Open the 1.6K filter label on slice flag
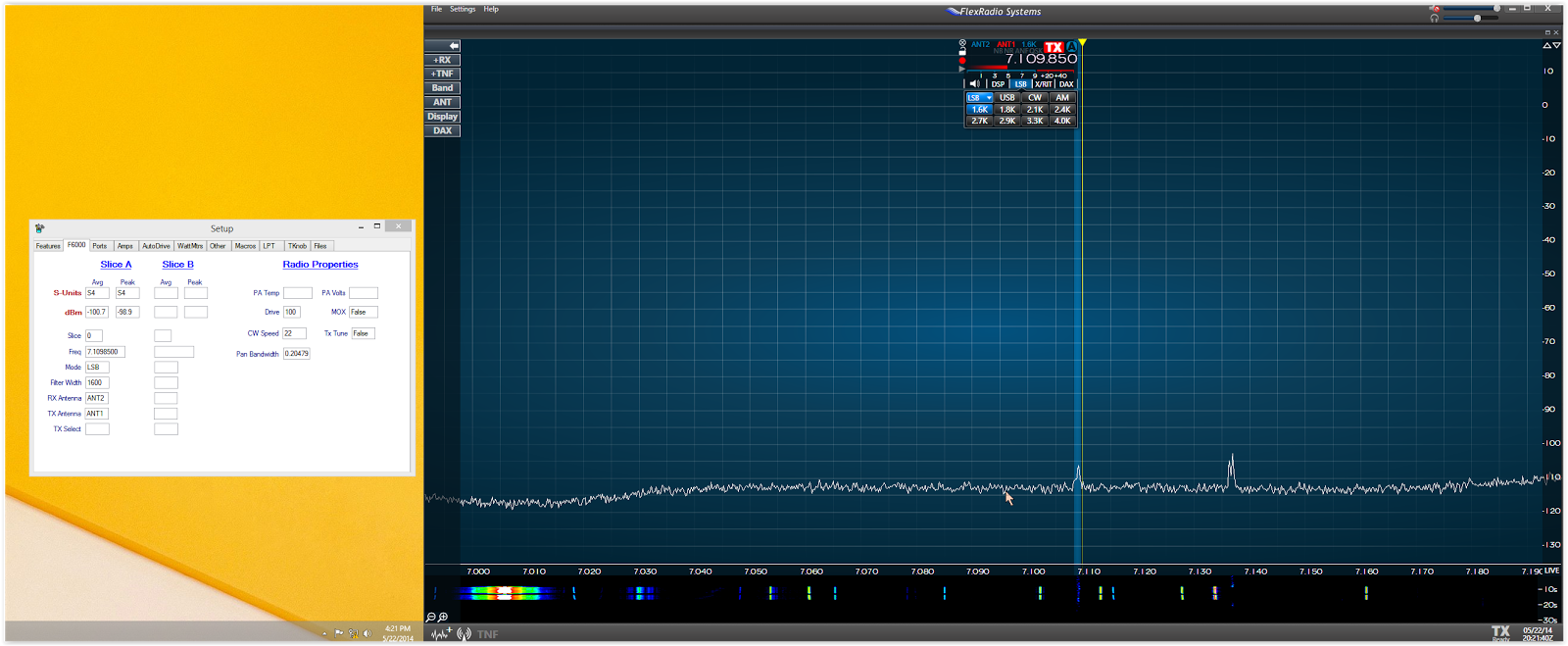The image size is (1568, 646). (x=1029, y=44)
